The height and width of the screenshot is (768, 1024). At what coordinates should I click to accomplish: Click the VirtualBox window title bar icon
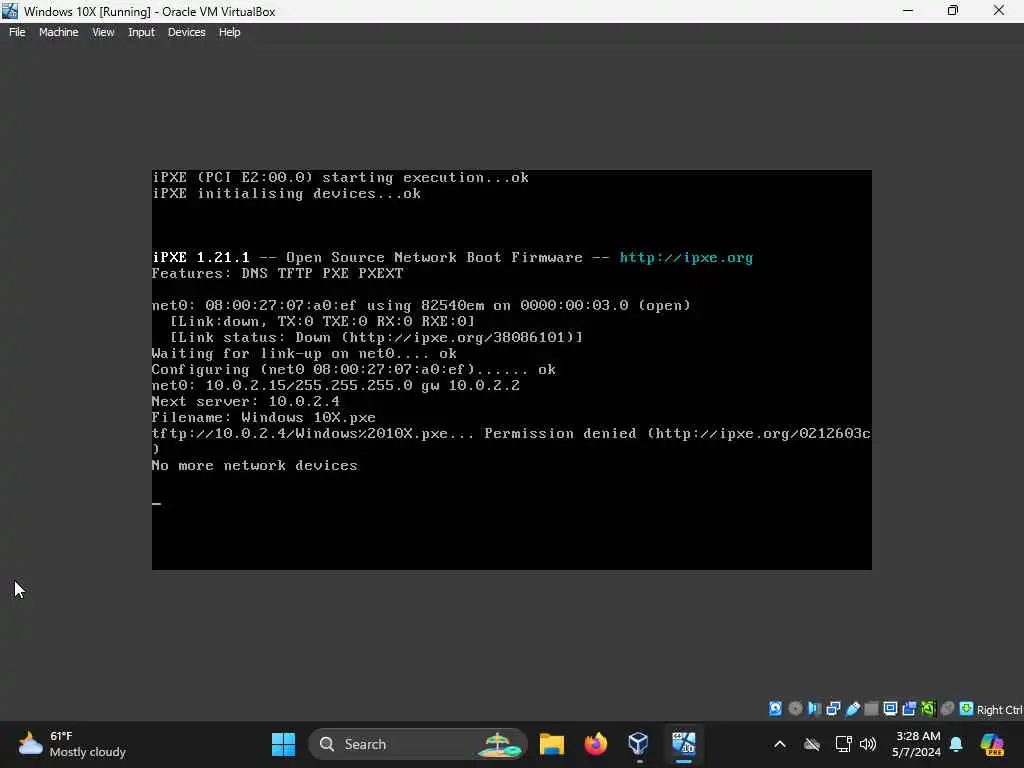tap(10, 11)
